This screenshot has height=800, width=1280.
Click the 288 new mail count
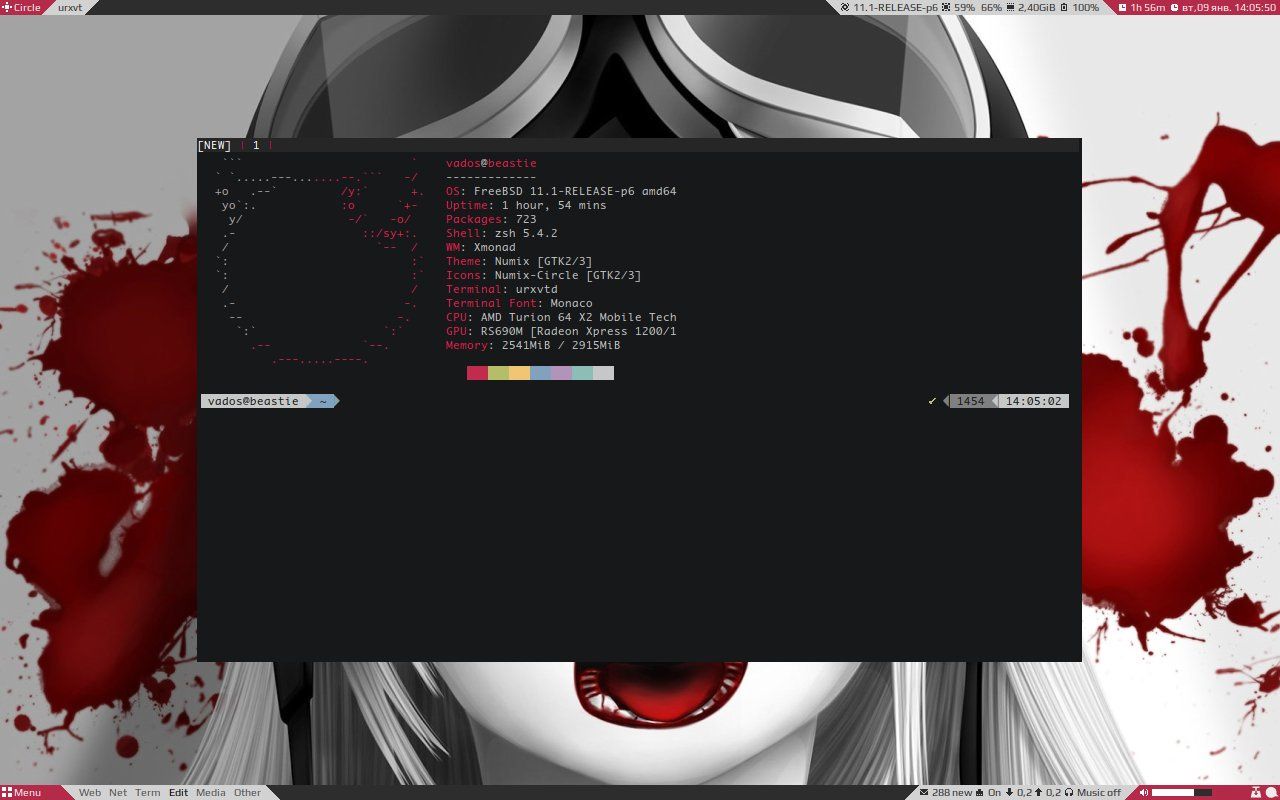click(952, 792)
